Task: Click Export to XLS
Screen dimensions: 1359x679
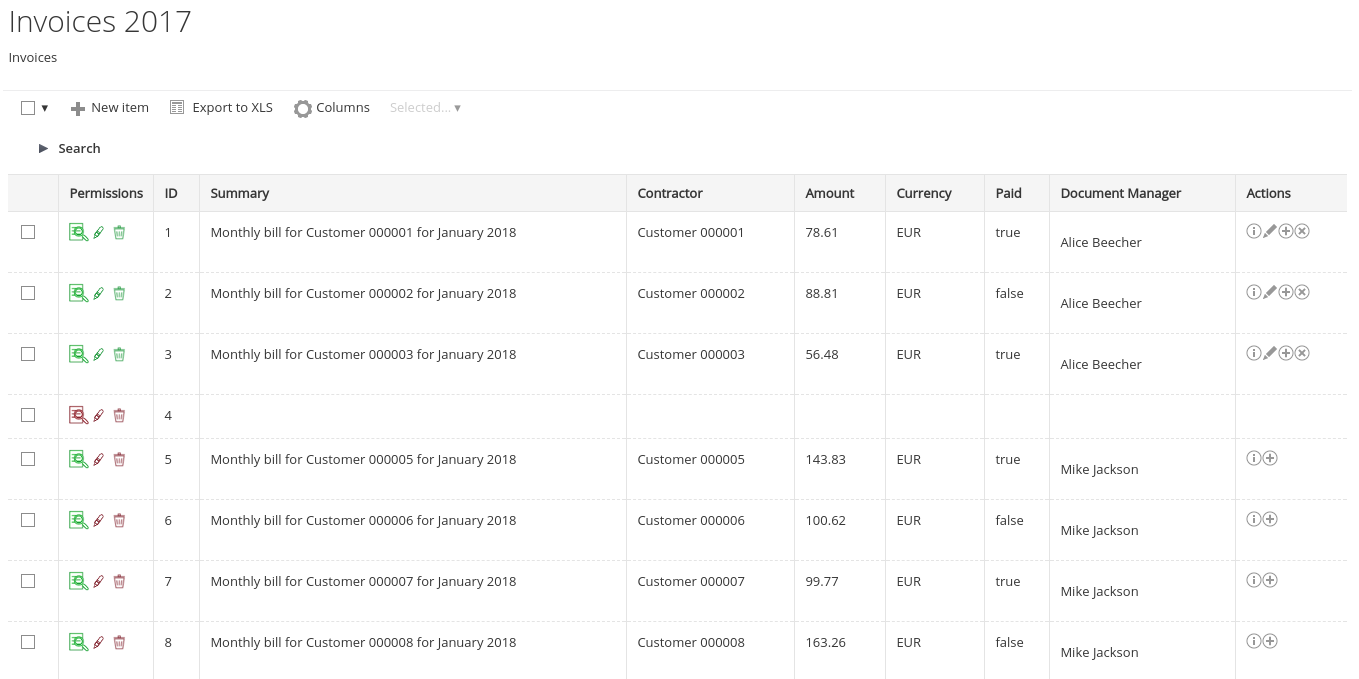Action: coord(221,108)
